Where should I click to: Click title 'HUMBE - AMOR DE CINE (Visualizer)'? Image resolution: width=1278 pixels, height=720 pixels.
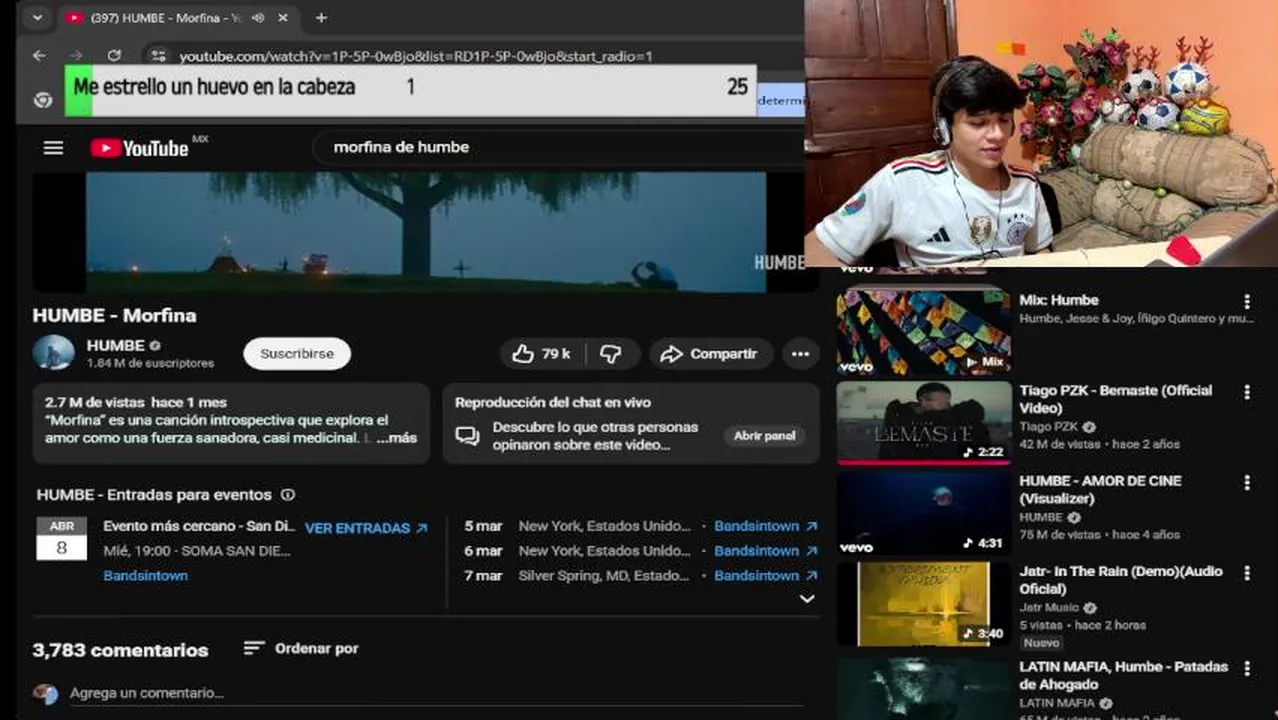pos(1100,489)
